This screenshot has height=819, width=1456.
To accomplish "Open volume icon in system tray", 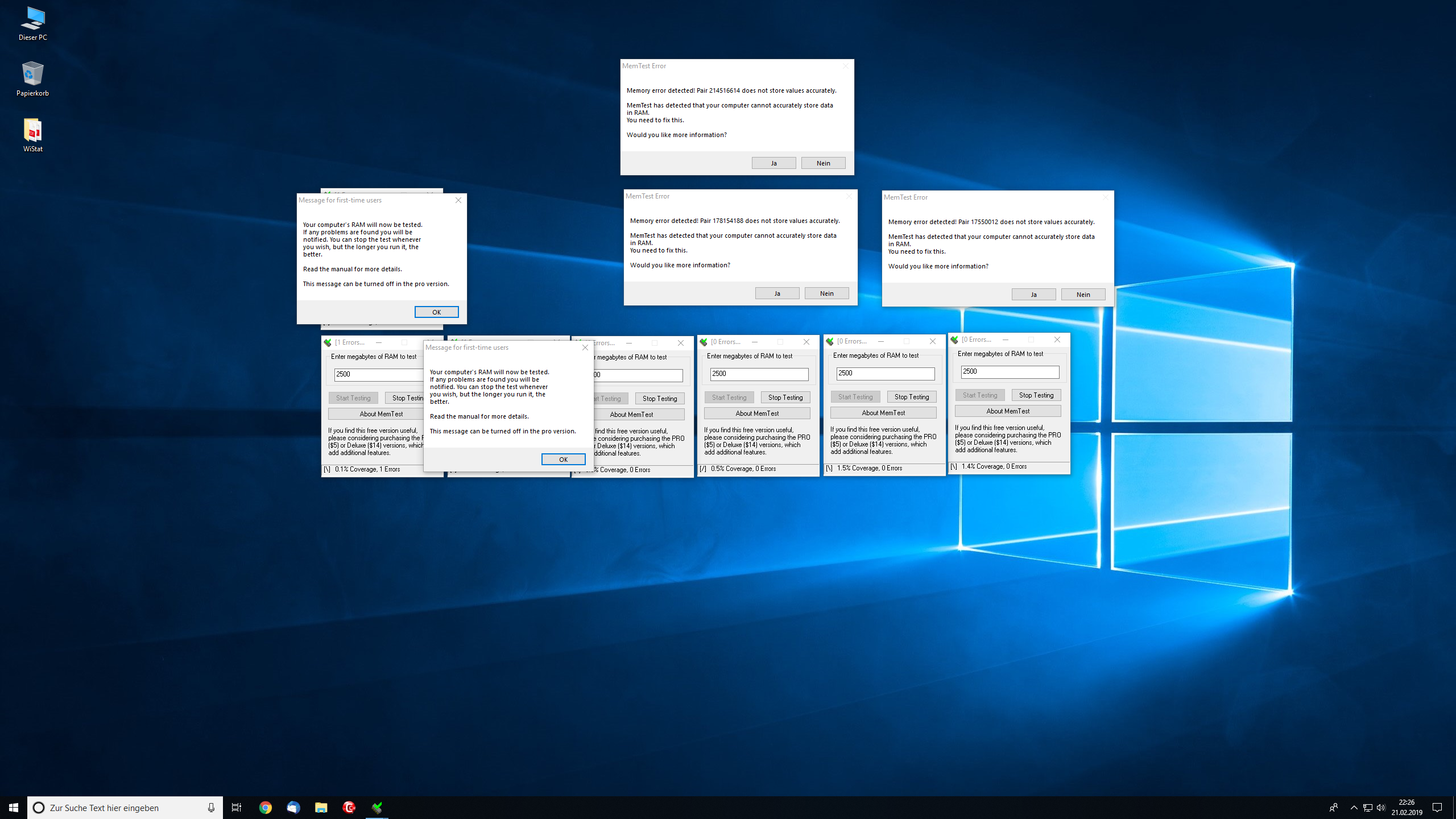I will [x=1381, y=808].
